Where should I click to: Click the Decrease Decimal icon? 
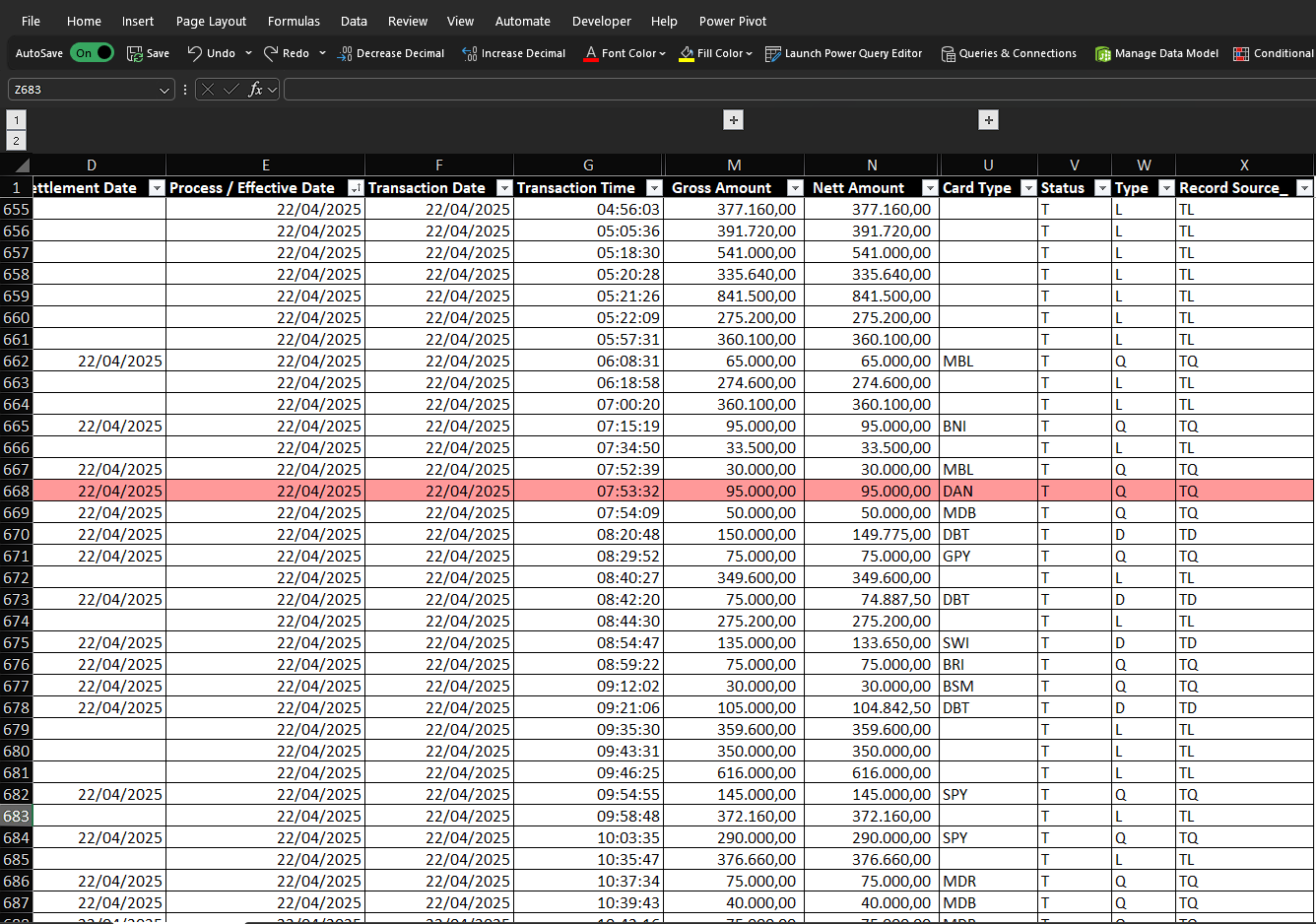point(344,53)
